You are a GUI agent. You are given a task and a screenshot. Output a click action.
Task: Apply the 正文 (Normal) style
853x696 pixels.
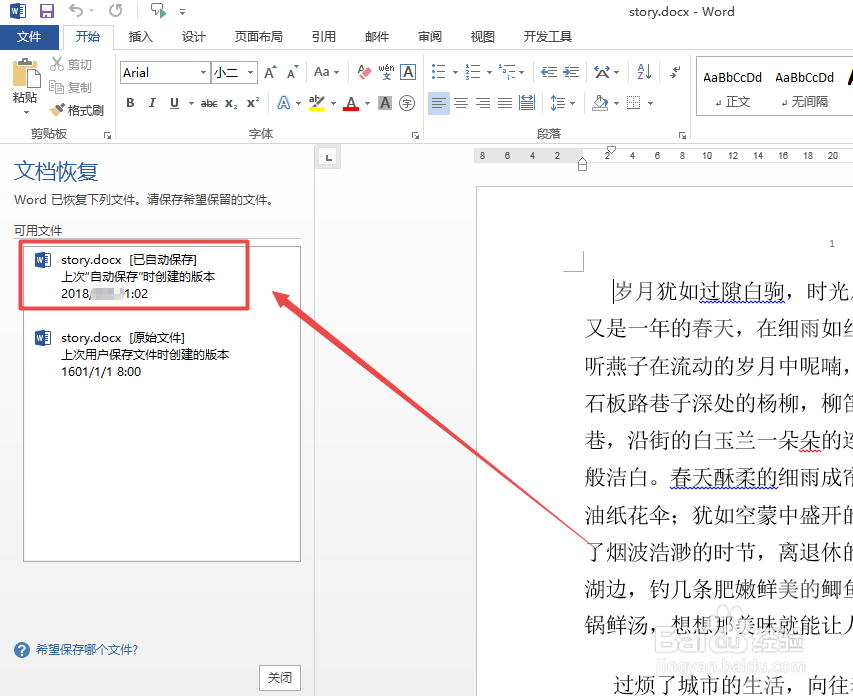pos(732,88)
